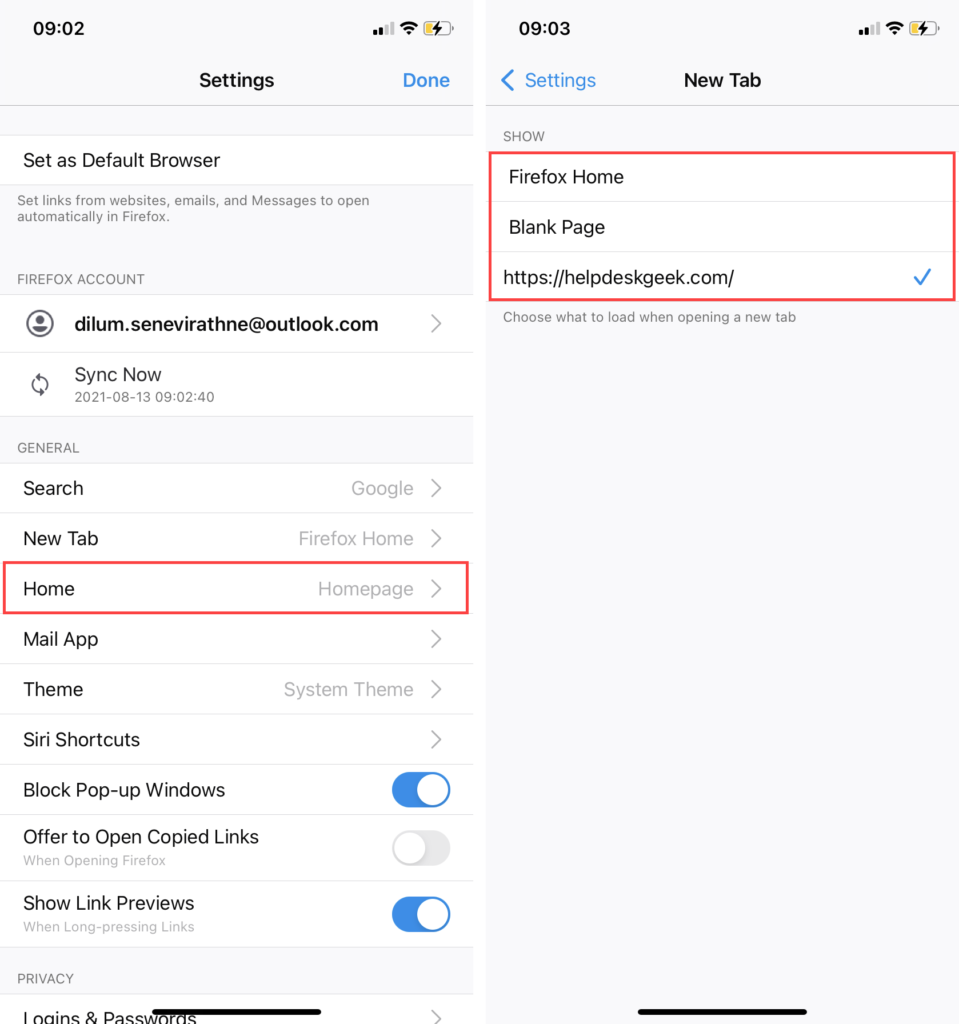This screenshot has height=1024, width=959.
Task: Tap the Wi-Fi icon in the right status bar
Action: pyautogui.click(x=894, y=29)
